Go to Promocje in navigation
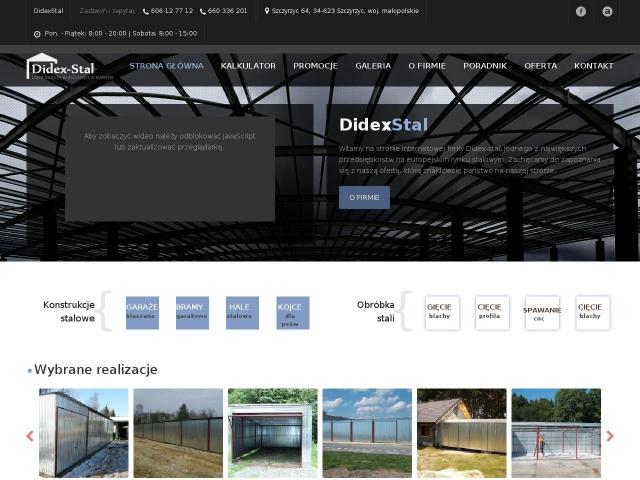The image size is (640, 480). (x=316, y=66)
